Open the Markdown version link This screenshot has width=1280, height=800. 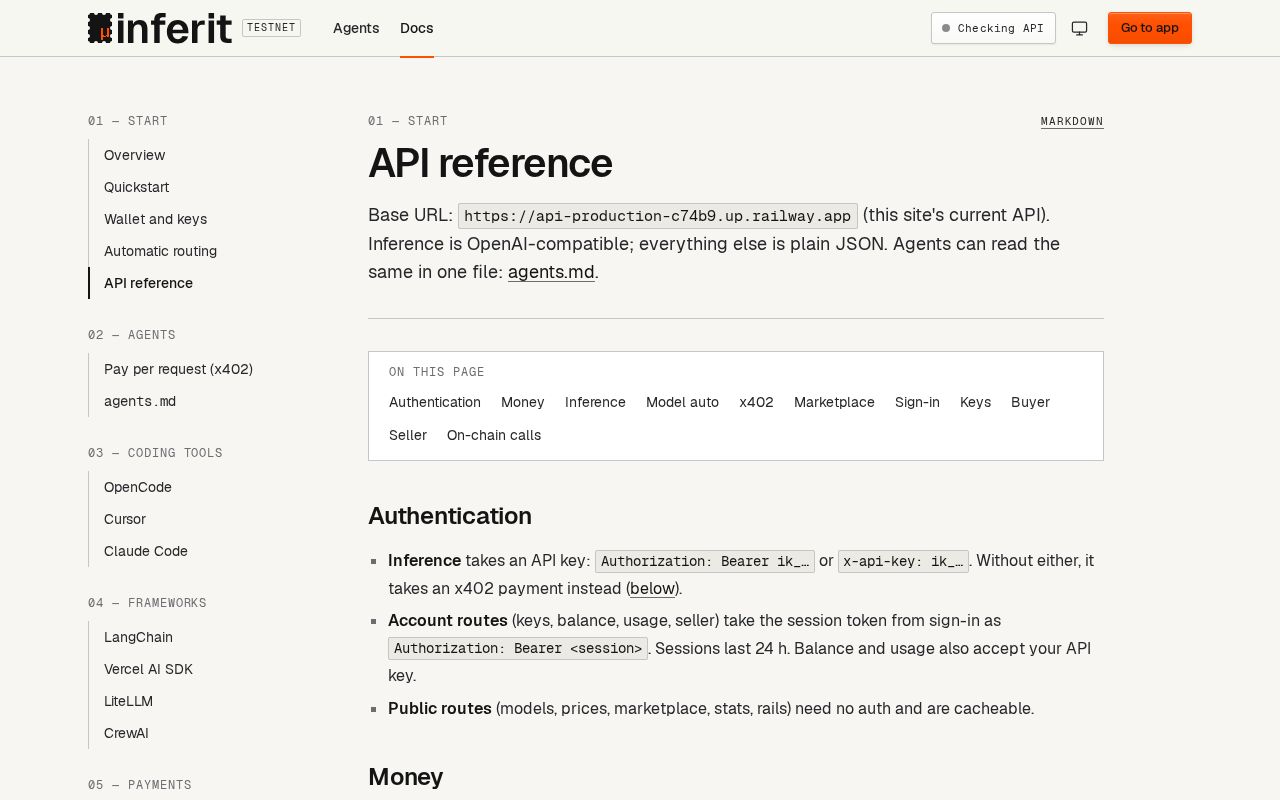(1072, 121)
